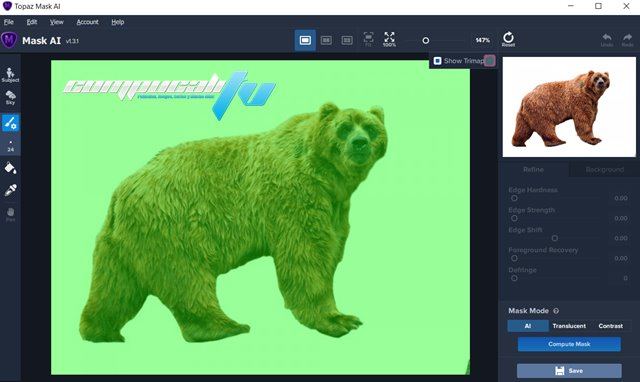Adjust the Edge Shift slider
This screenshot has width=640, height=382.
pyautogui.click(x=555, y=238)
